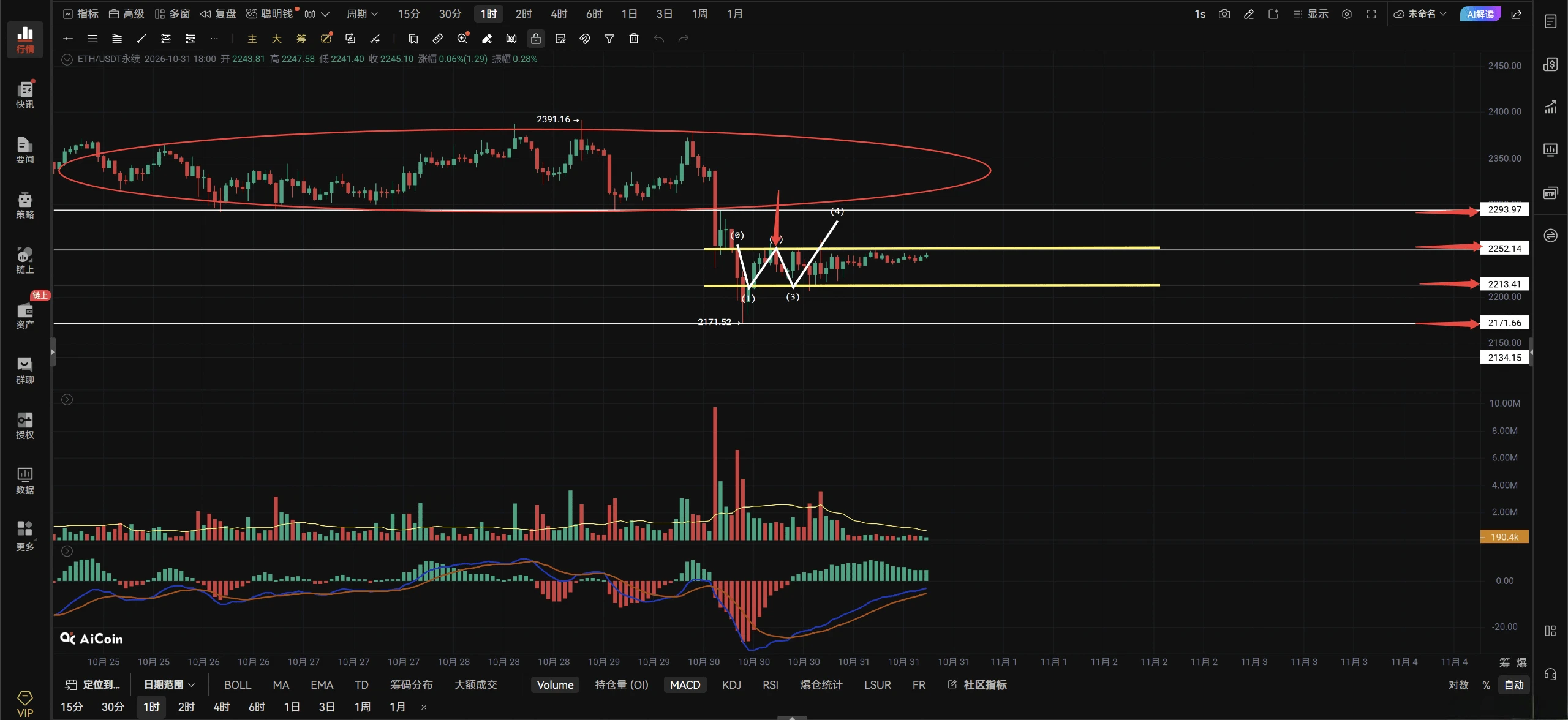Open 社区指标 community indicators

tap(977, 684)
